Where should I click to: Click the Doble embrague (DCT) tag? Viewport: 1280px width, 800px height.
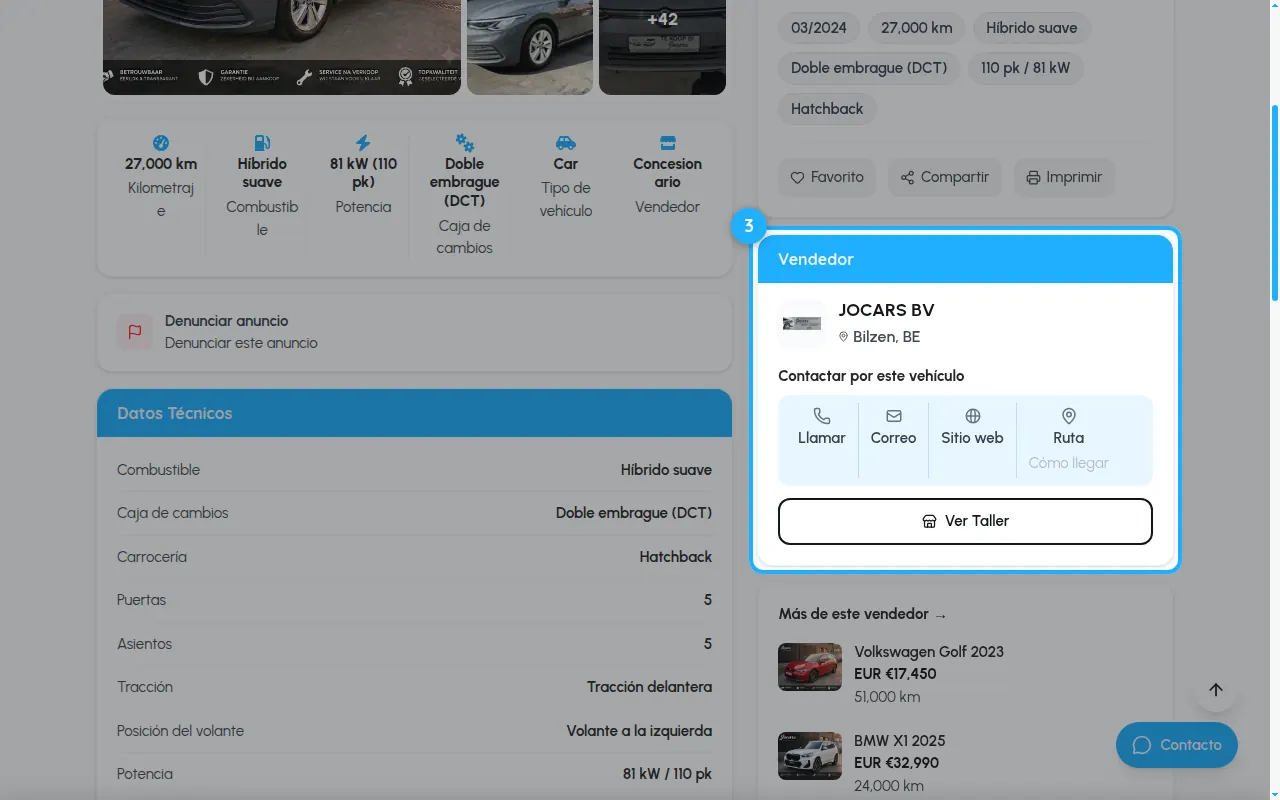tap(869, 68)
